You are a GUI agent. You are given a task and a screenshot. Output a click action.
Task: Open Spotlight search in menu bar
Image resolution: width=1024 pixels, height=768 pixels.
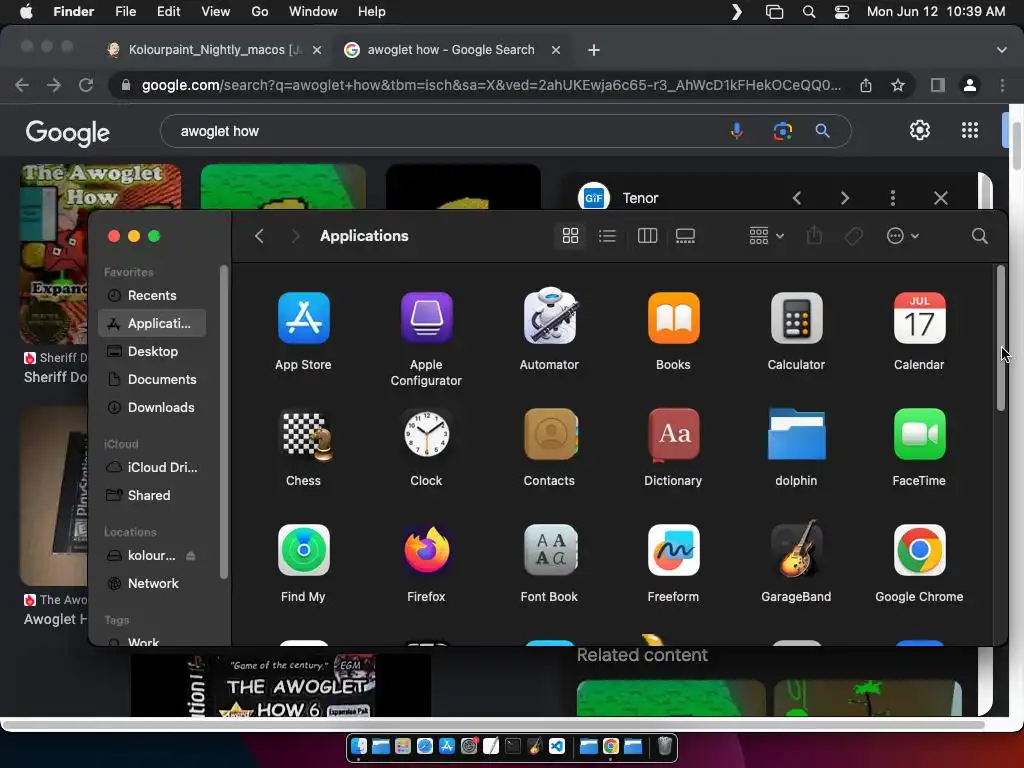(808, 12)
